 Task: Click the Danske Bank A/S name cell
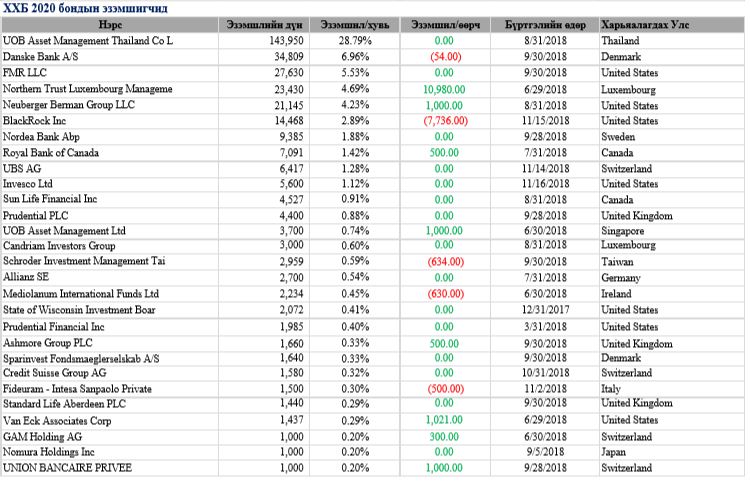pos(46,57)
